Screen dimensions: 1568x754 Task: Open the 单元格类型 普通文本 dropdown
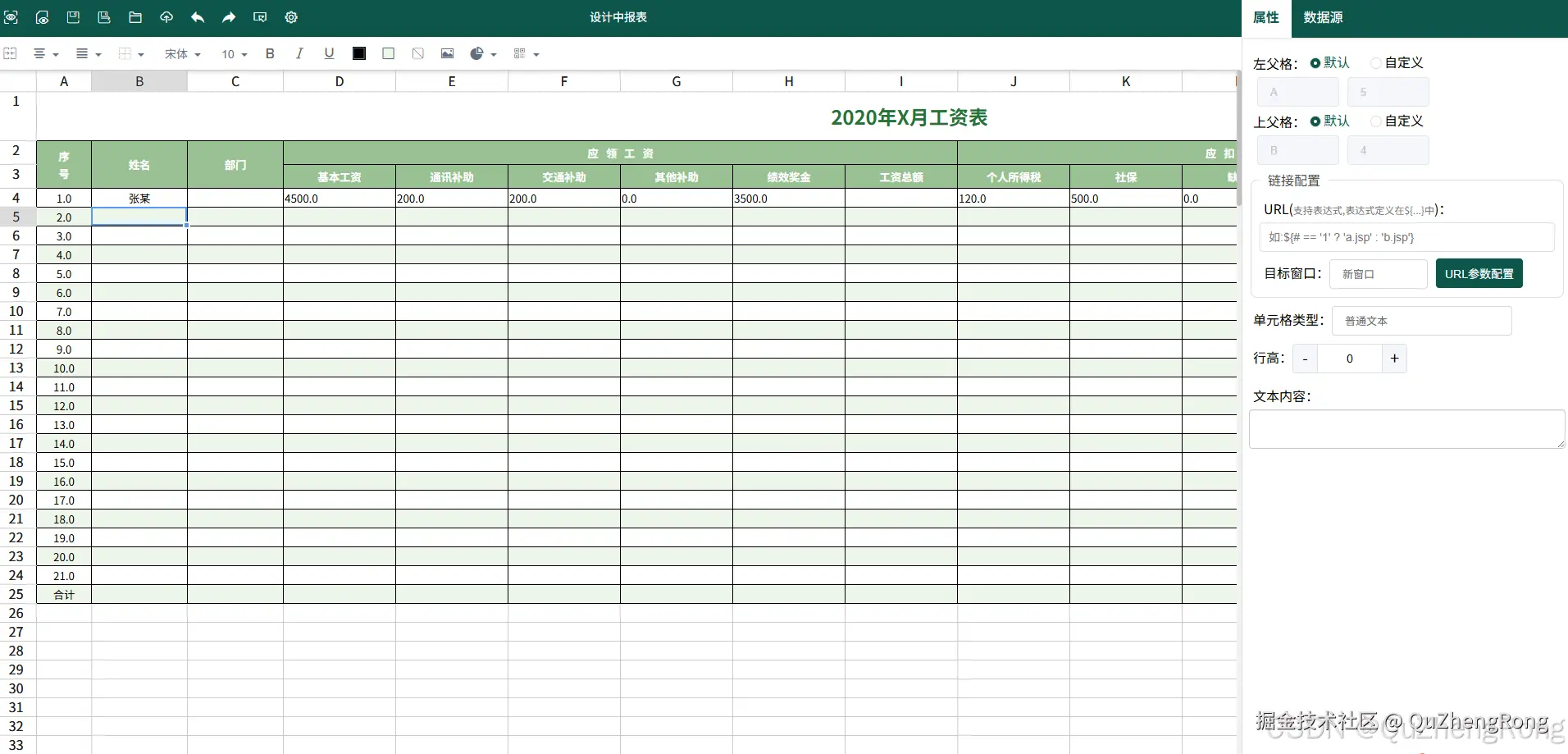tap(1421, 321)
